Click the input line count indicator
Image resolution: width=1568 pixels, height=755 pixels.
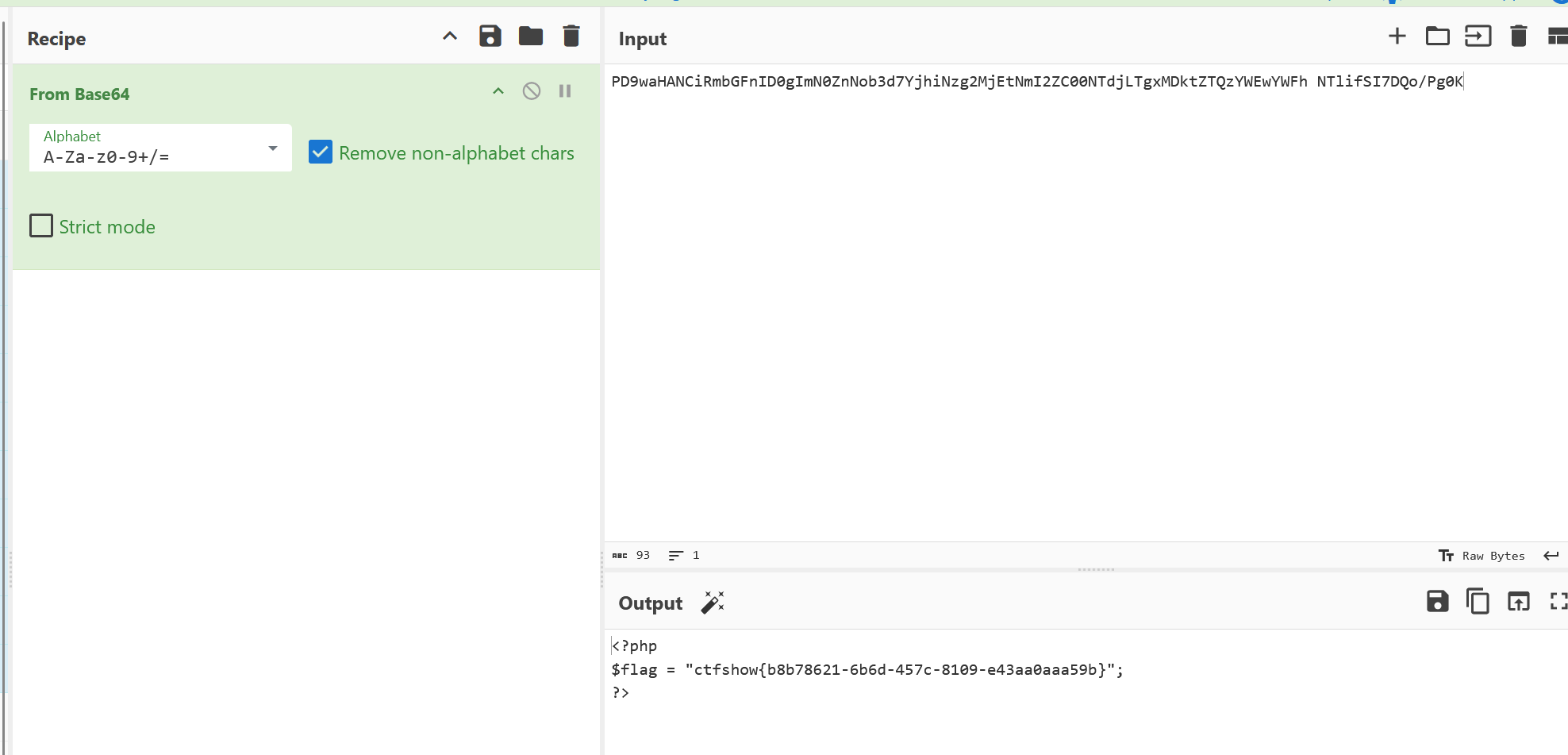684,556
